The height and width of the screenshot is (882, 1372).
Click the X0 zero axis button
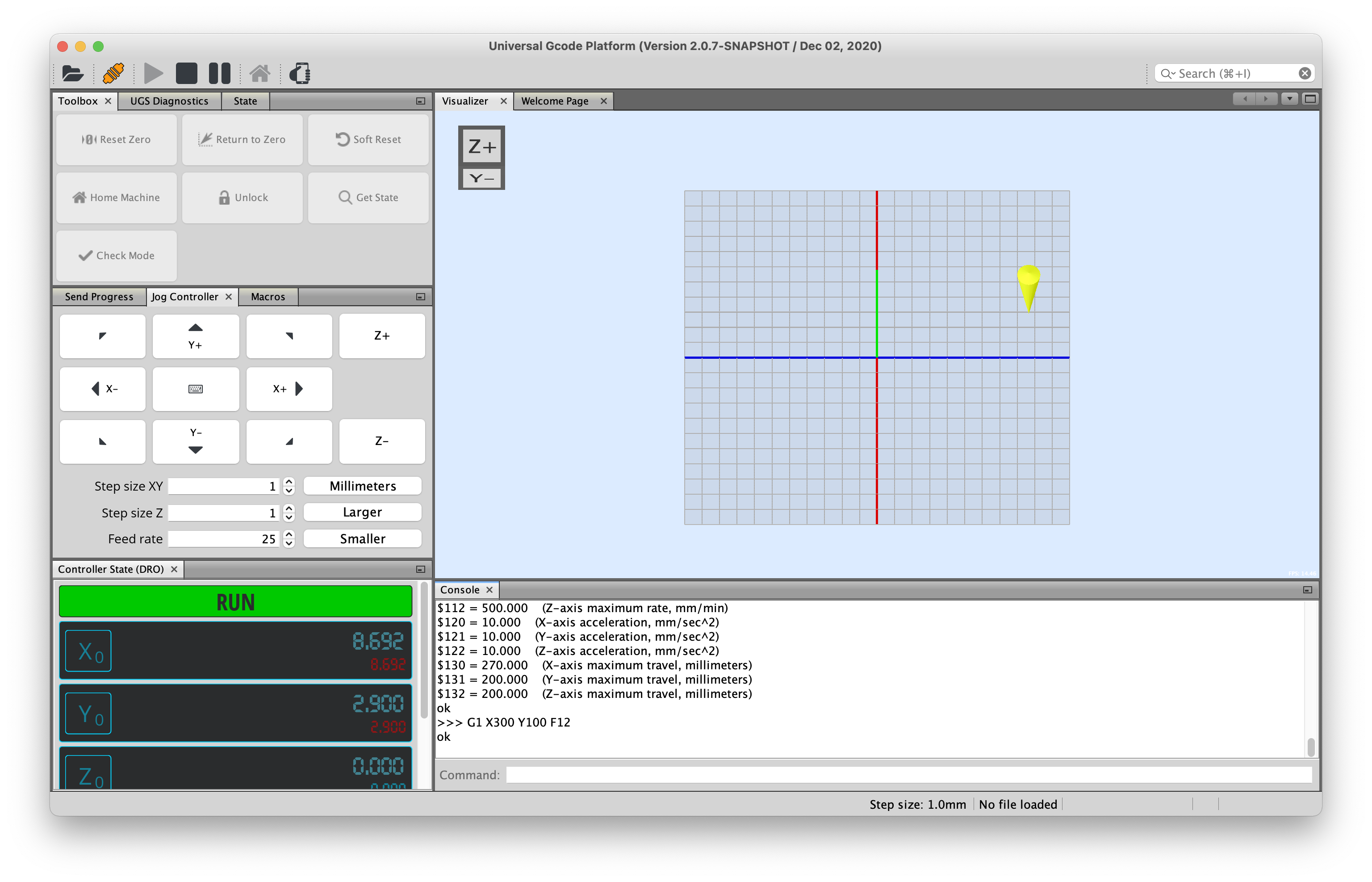pyautogui.click(x=88, y=651)
